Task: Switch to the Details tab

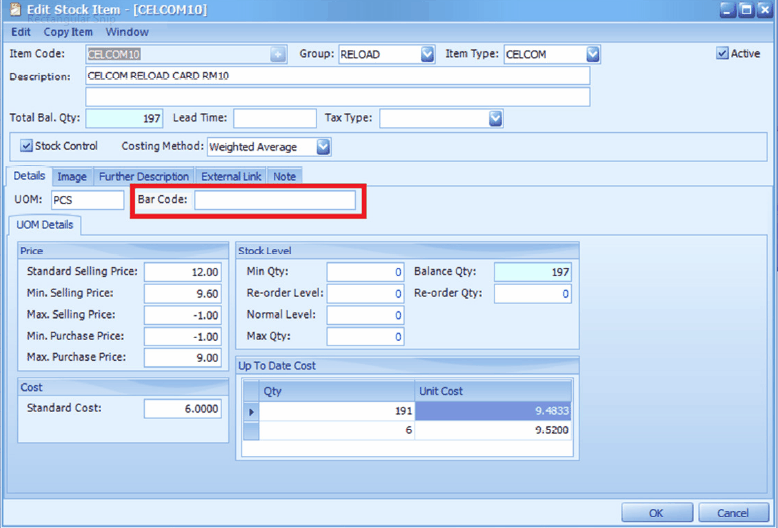Action: [x=29, y=176]
